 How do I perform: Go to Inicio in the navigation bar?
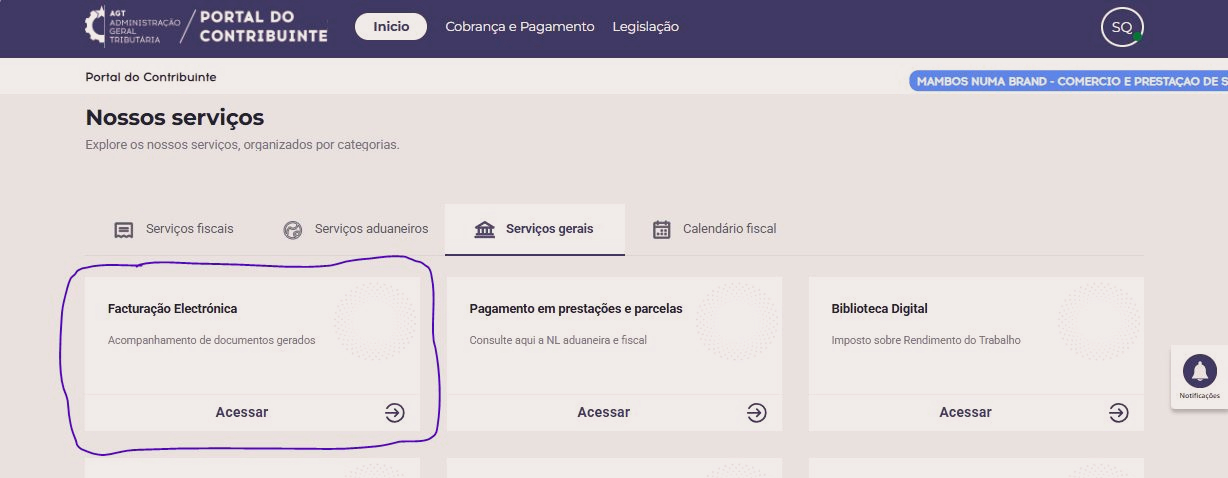point(391,27)
